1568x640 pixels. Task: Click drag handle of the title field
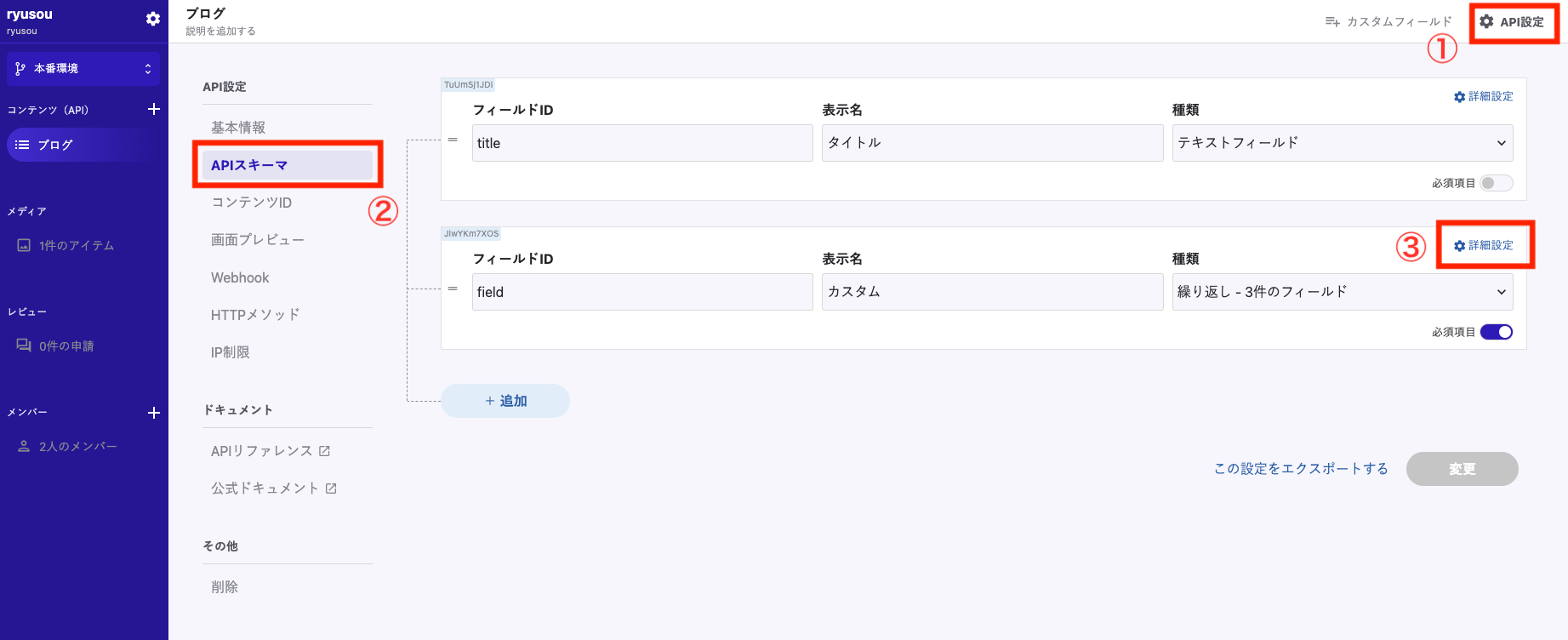pos(453,140)
